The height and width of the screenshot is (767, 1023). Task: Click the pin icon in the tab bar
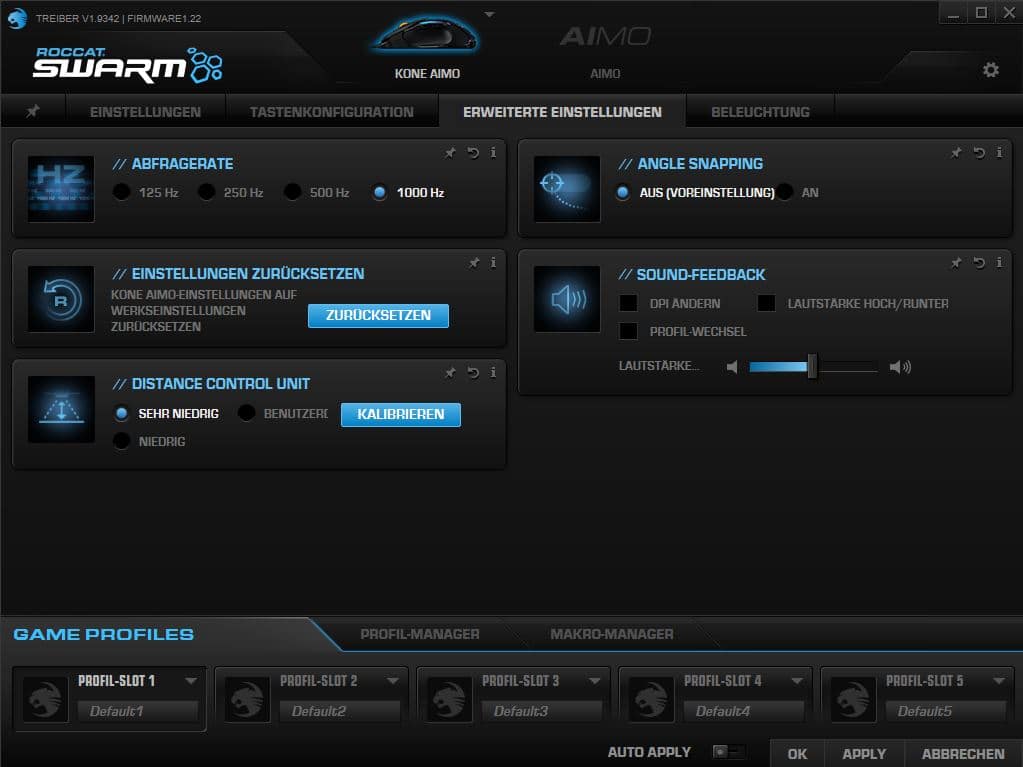[33, 112]
